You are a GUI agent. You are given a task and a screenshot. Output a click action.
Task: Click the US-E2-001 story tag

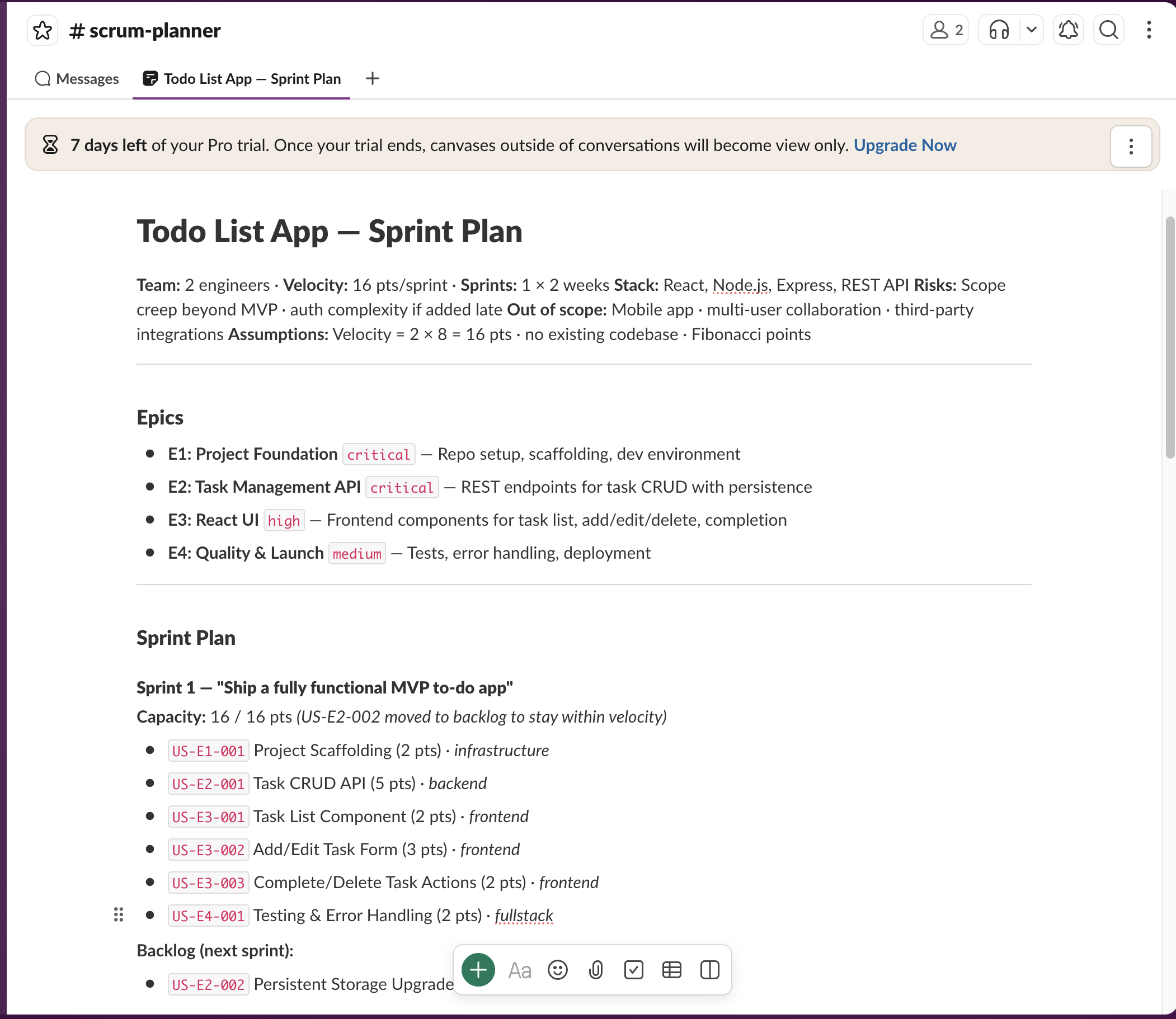click(208, 784)
